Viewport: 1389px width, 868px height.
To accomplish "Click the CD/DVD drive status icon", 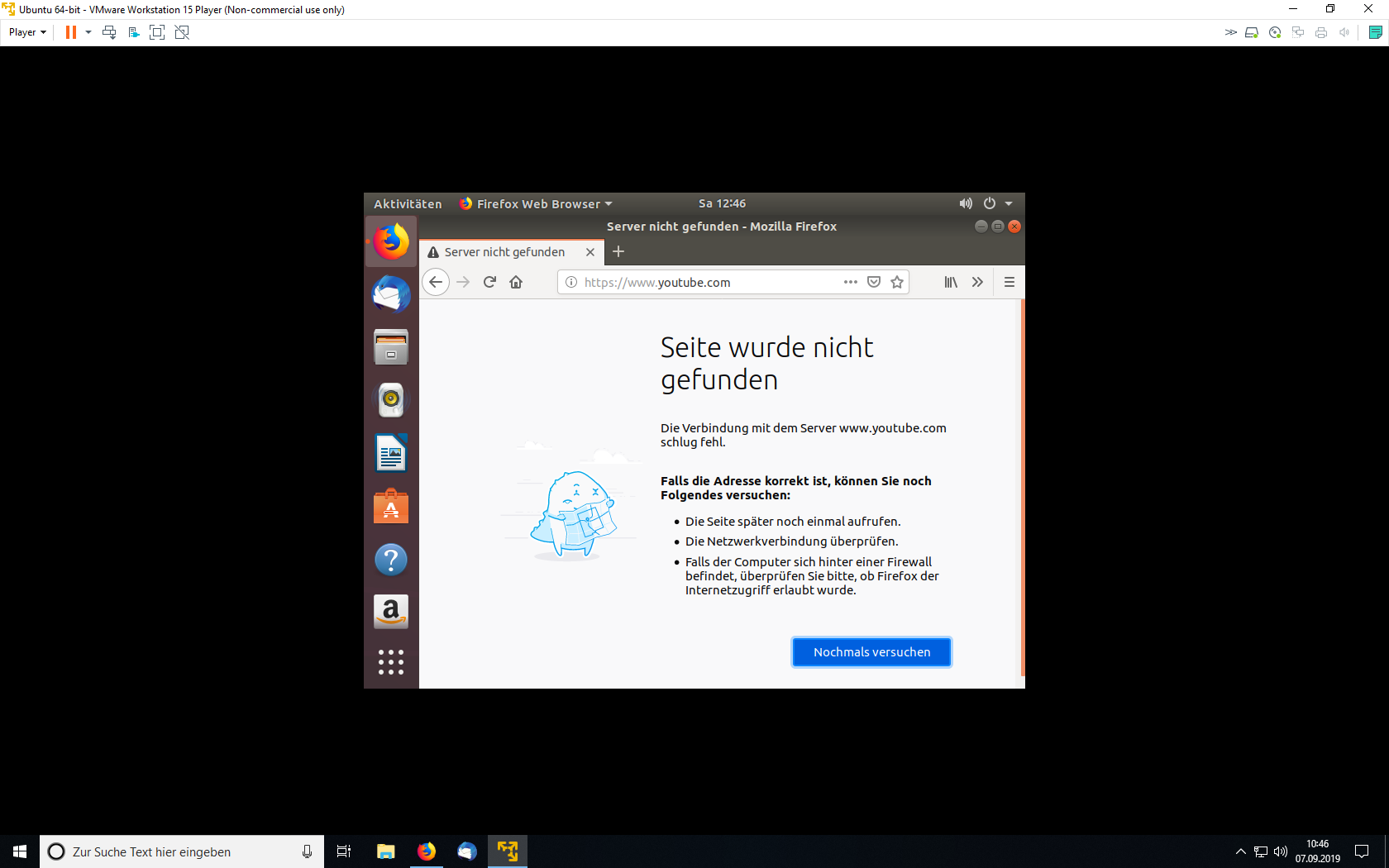I will click(x=1275, y=32).
